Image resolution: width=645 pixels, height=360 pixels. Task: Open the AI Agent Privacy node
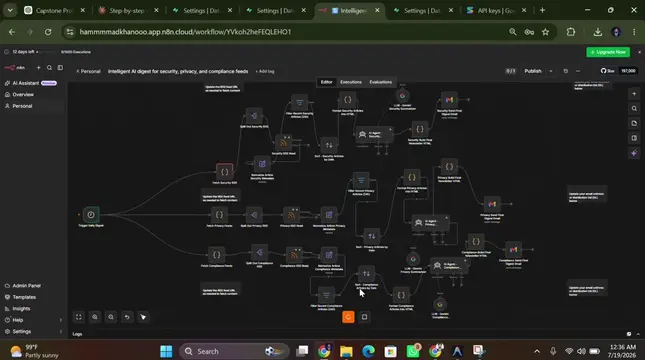pos(430,223)
